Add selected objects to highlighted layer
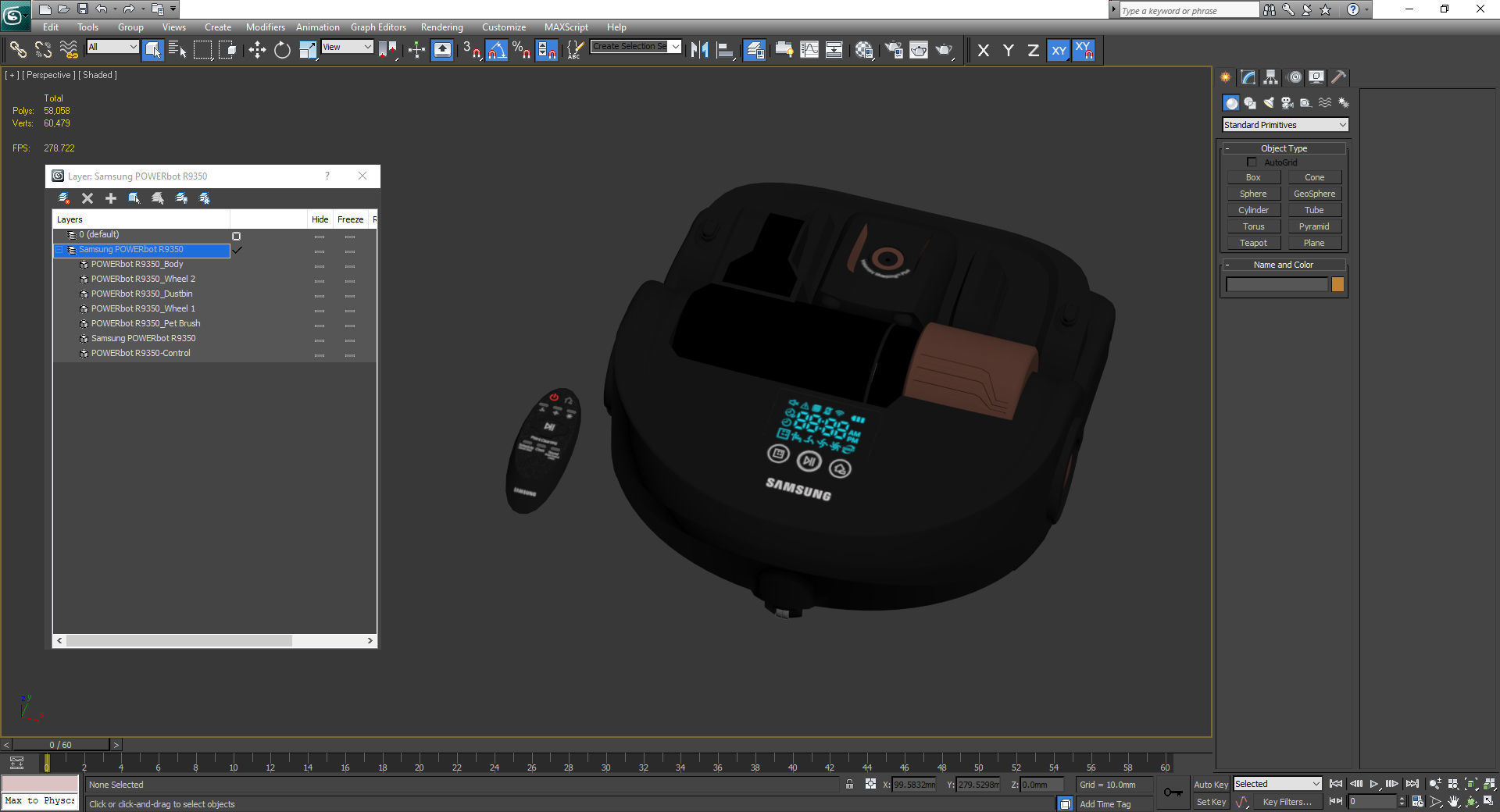The image size is (1500, 812). click(x=111, y=198)
